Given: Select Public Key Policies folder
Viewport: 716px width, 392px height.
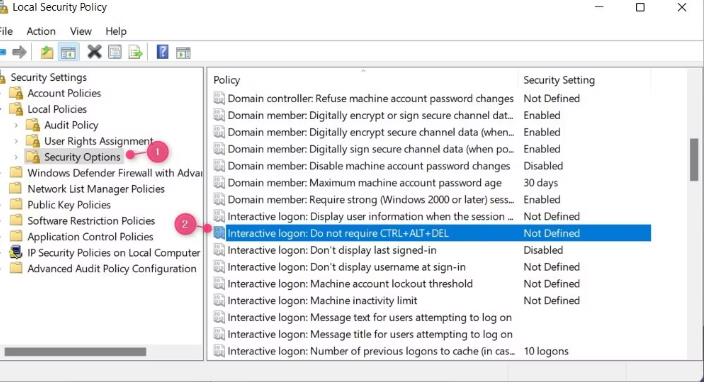Looking at the screenshot, I should click(69, 205).
